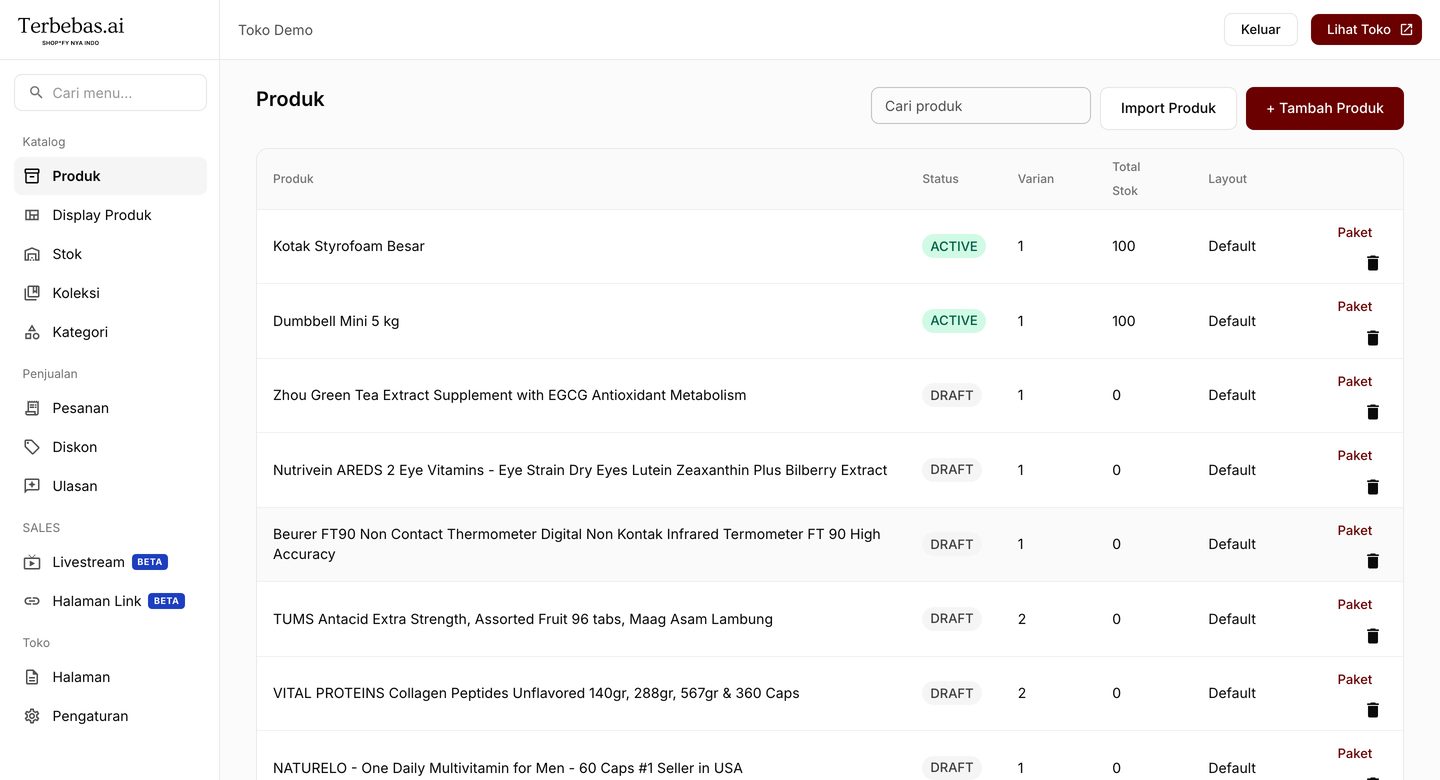Click TUMS Antacid Extra Strength name
The width and height of the screenshot is (1440, 780).
click(523, 619)
